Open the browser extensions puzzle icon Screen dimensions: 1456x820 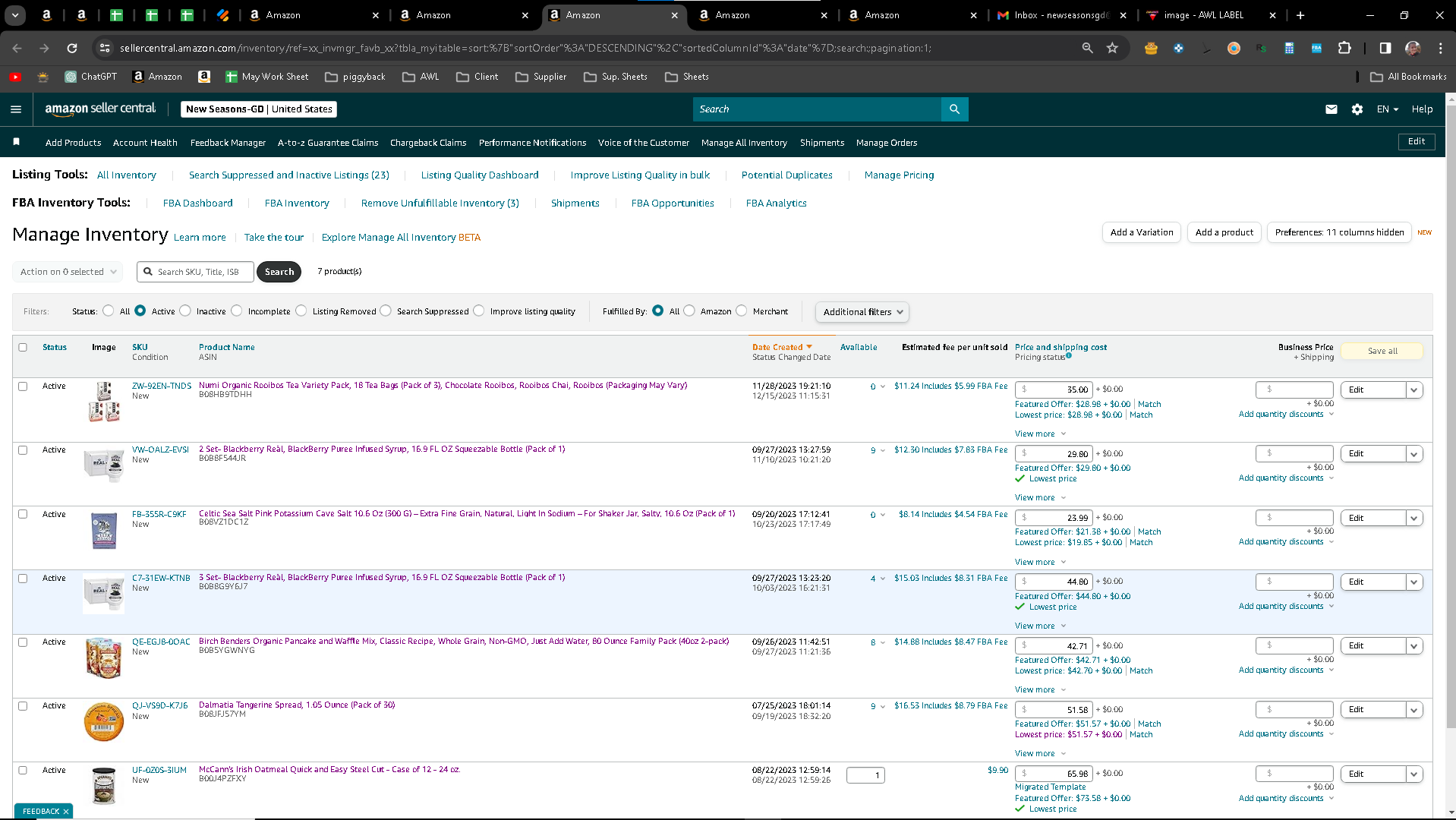[1344, 48]
